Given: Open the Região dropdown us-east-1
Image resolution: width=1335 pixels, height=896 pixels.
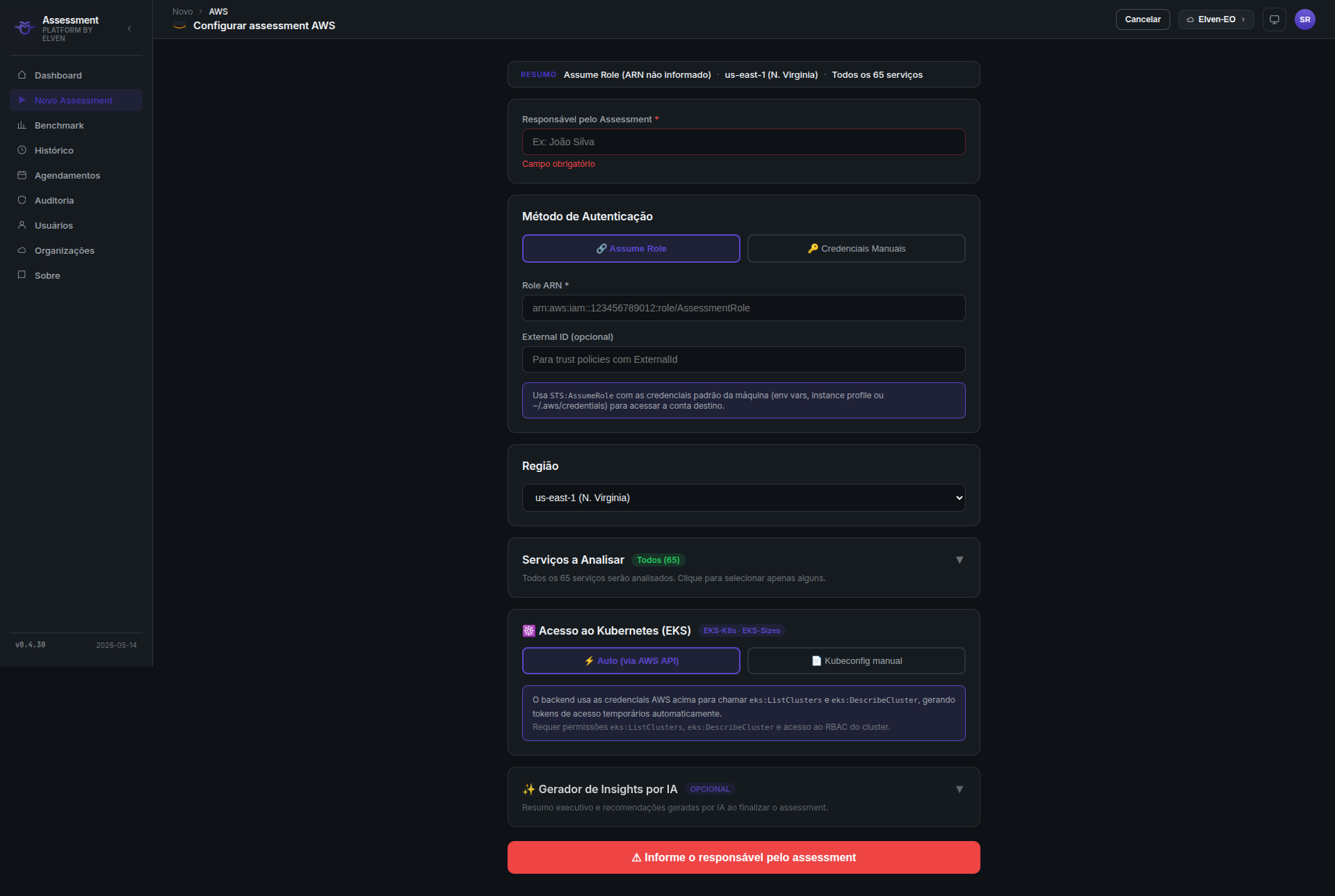Looking at the screenshot, I should (743, 498).
